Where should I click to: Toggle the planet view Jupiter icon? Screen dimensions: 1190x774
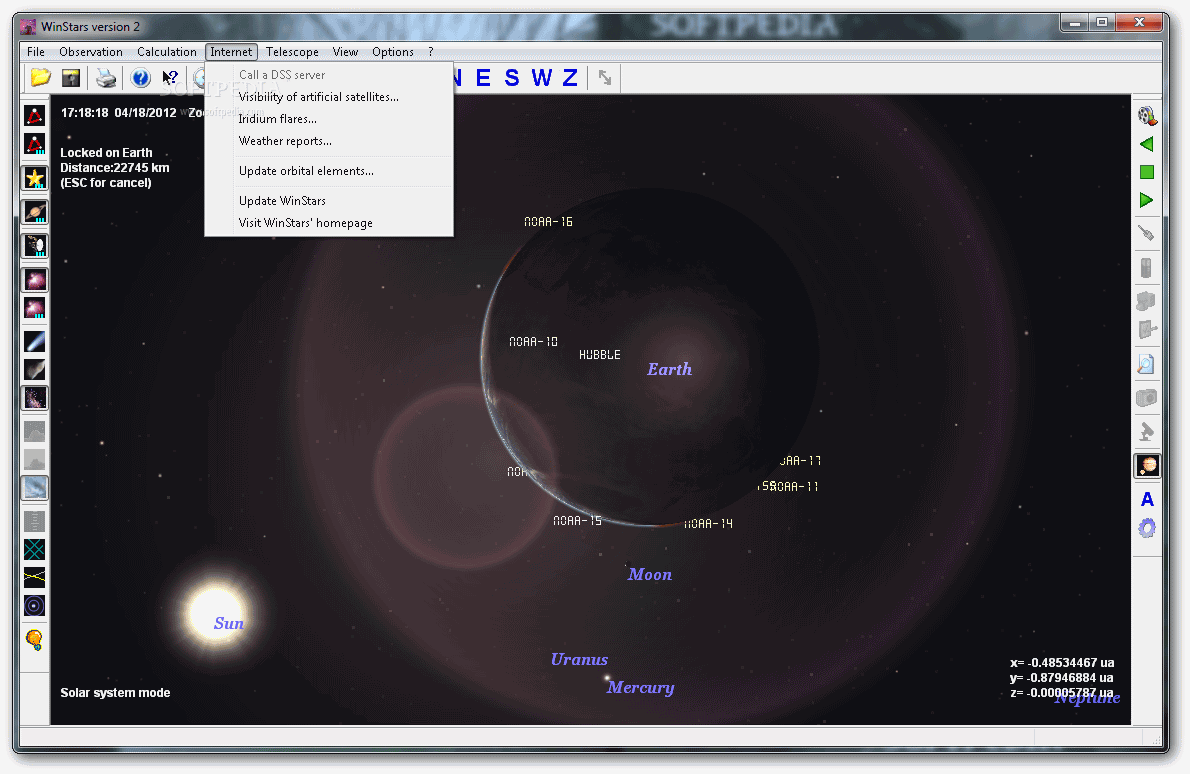click(1147, 465)
